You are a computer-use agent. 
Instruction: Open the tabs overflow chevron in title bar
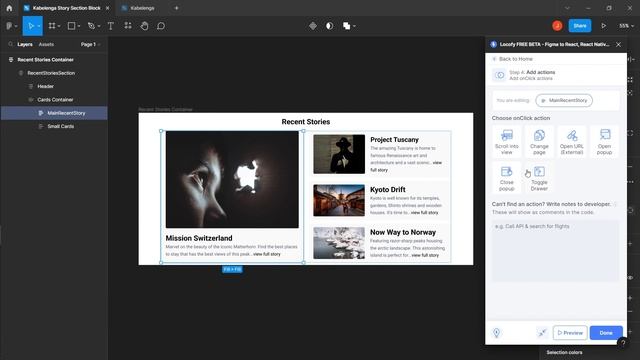click(x=567, y=8)
